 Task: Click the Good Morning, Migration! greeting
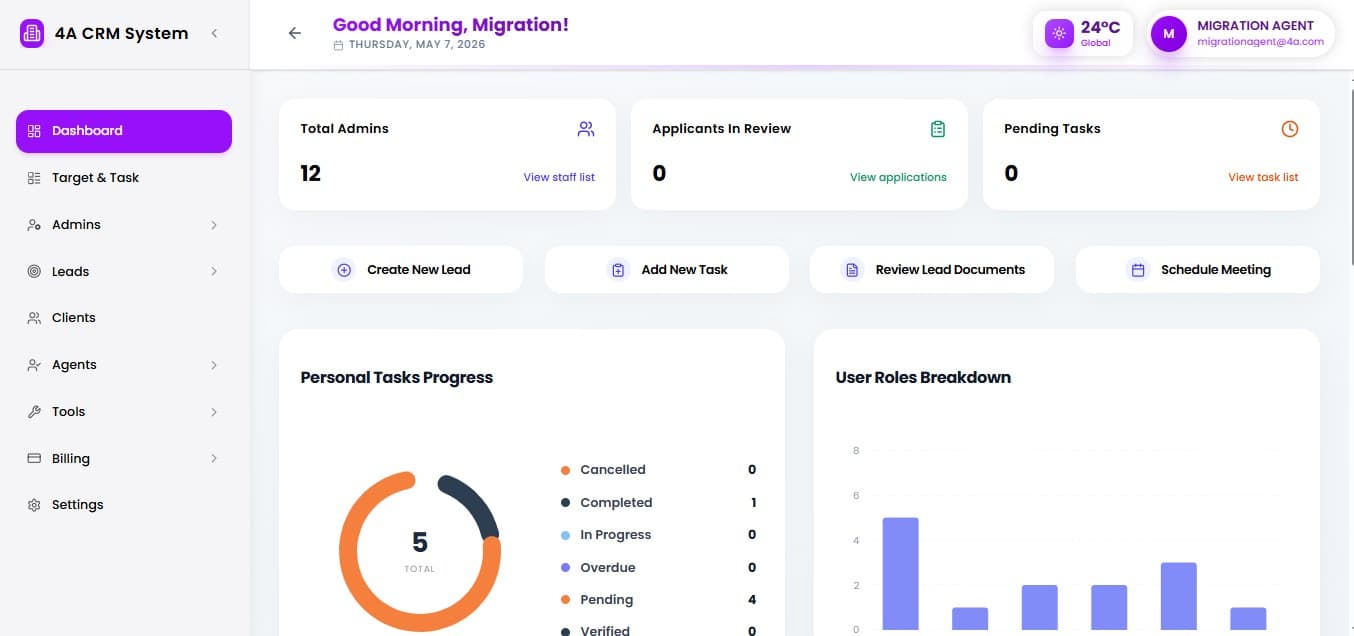click(450, 25)
